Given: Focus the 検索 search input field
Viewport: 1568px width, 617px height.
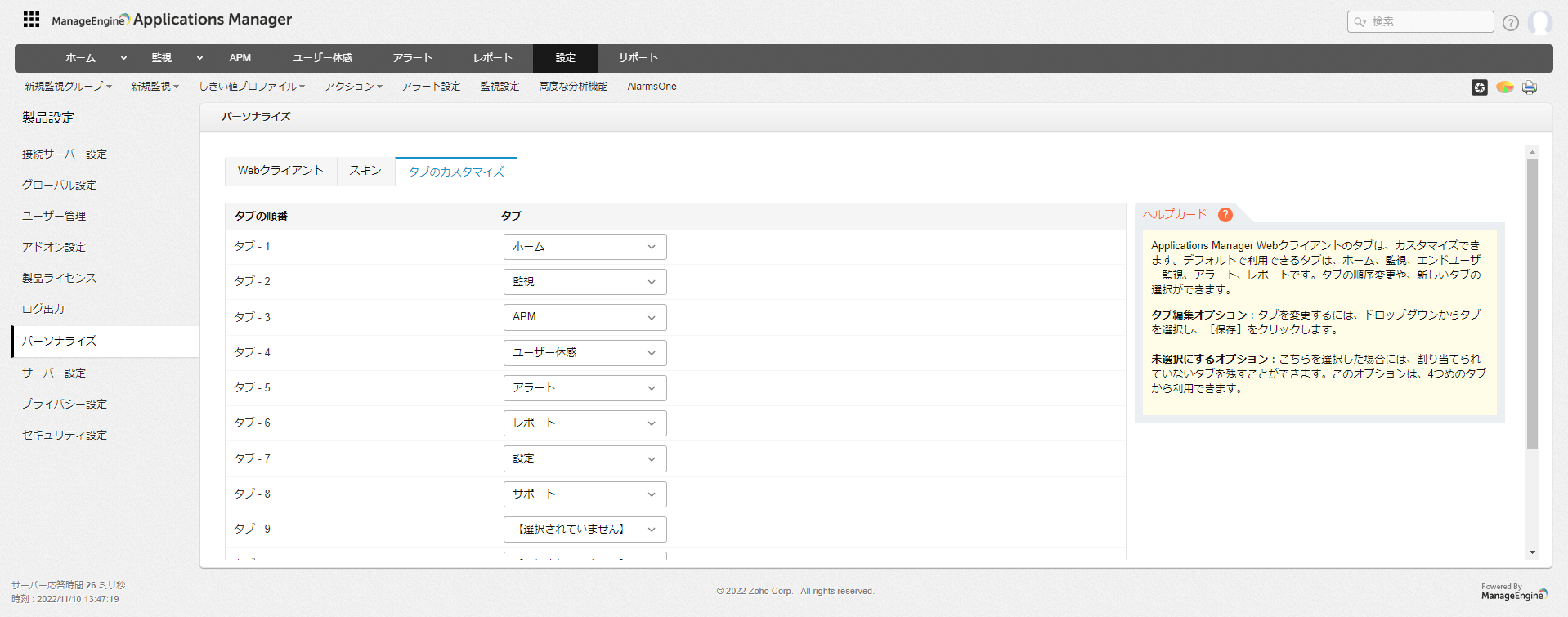Looking at the screenshot, I should [x=1420, y=22].
